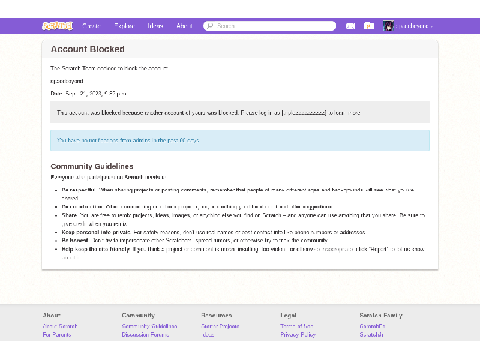480x360 pixels.
Task: Open ScratchJr footer link
Action: click(371, 335)
